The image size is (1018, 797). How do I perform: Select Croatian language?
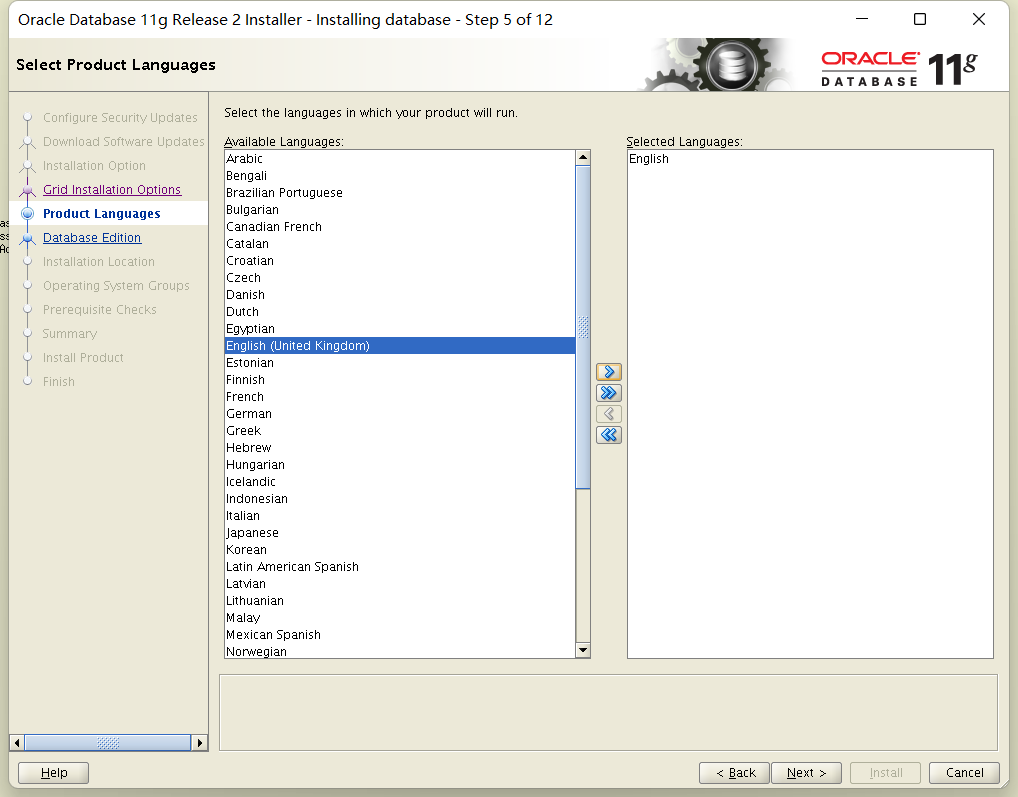[x=400, y=260]
